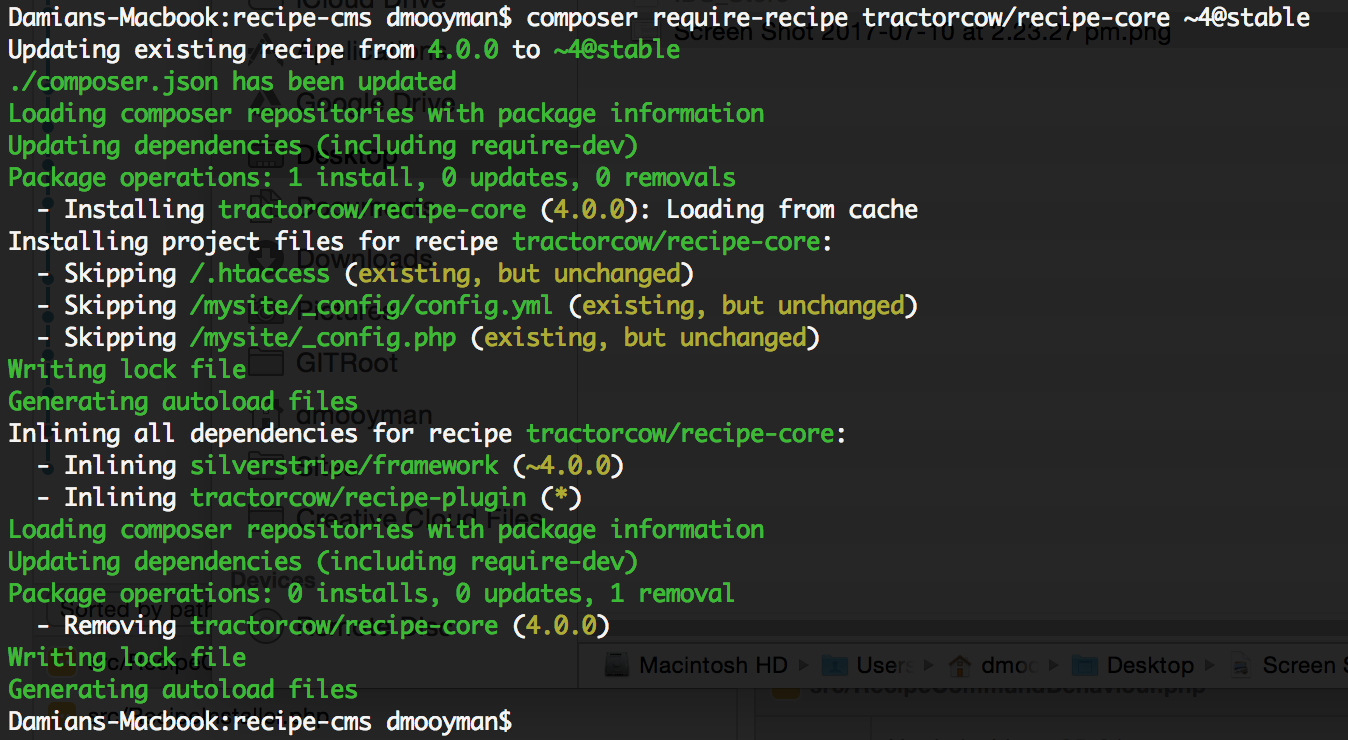Click the 'silverstripe/framework' package name
Screen dimensions: 1348x740
344,465
